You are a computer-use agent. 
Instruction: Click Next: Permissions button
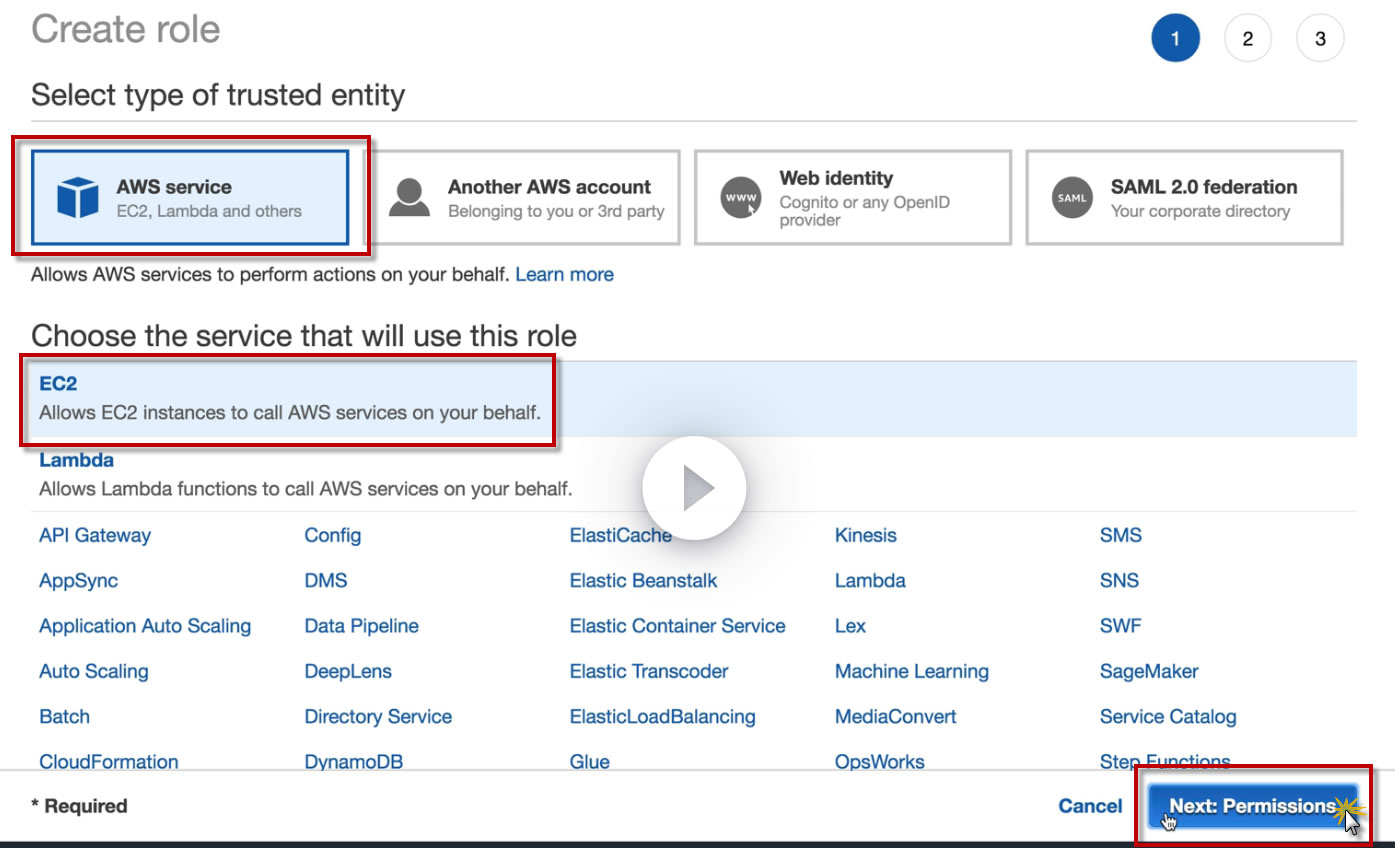click(x=1252, y=806)
